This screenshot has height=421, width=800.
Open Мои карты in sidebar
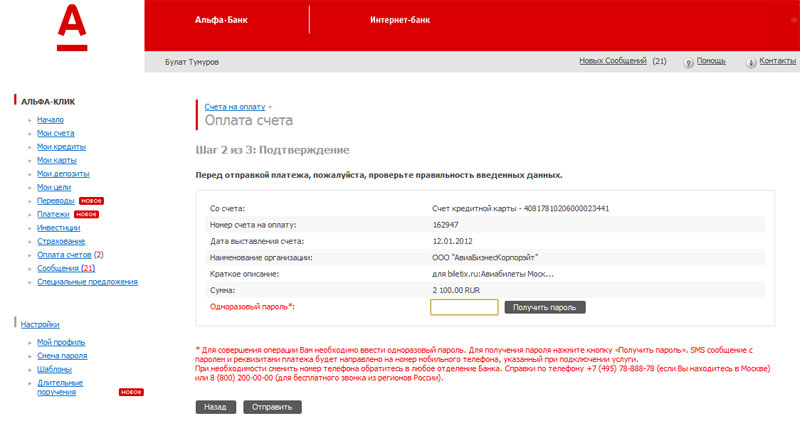point(57,160)
